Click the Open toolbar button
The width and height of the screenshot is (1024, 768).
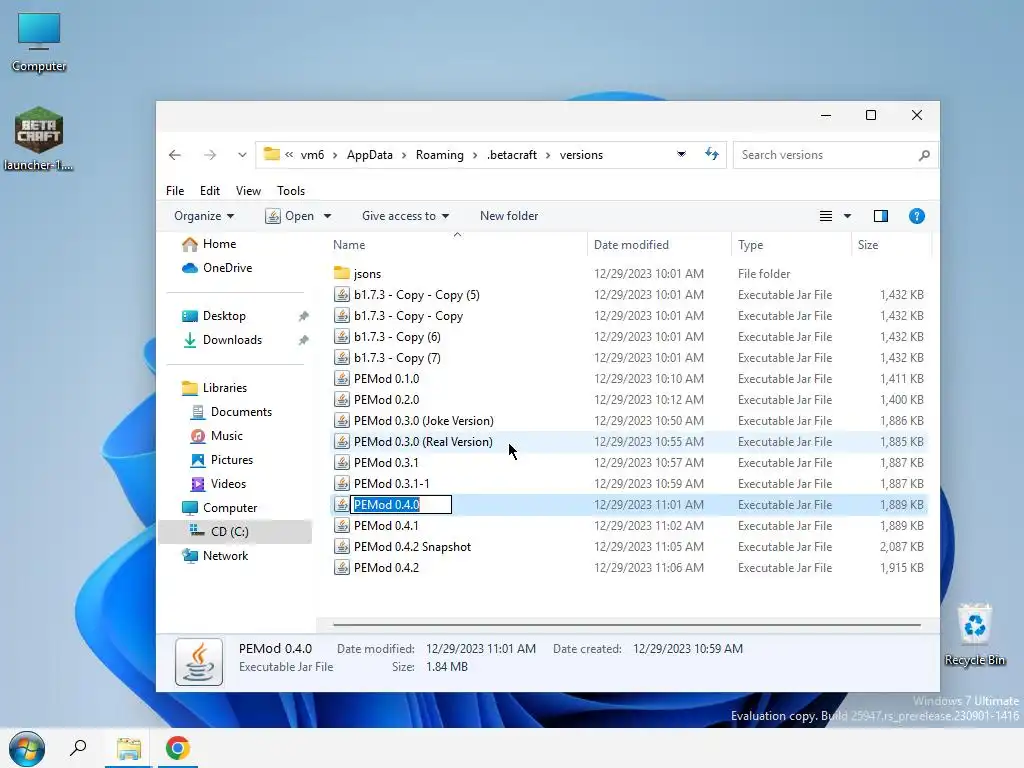click(x=290, y=216)
